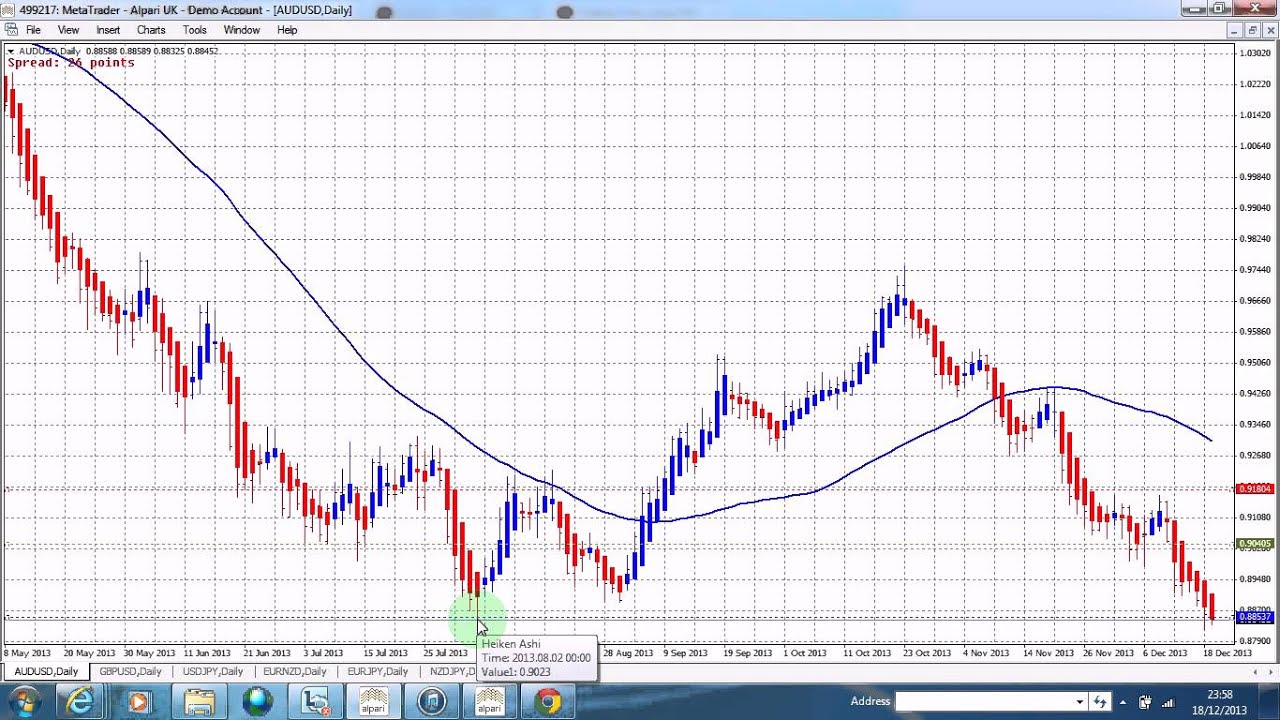Click the globe icon in the taskbar
The image size is (1280, 720).
pyautogui.click(x=258, y=702)
